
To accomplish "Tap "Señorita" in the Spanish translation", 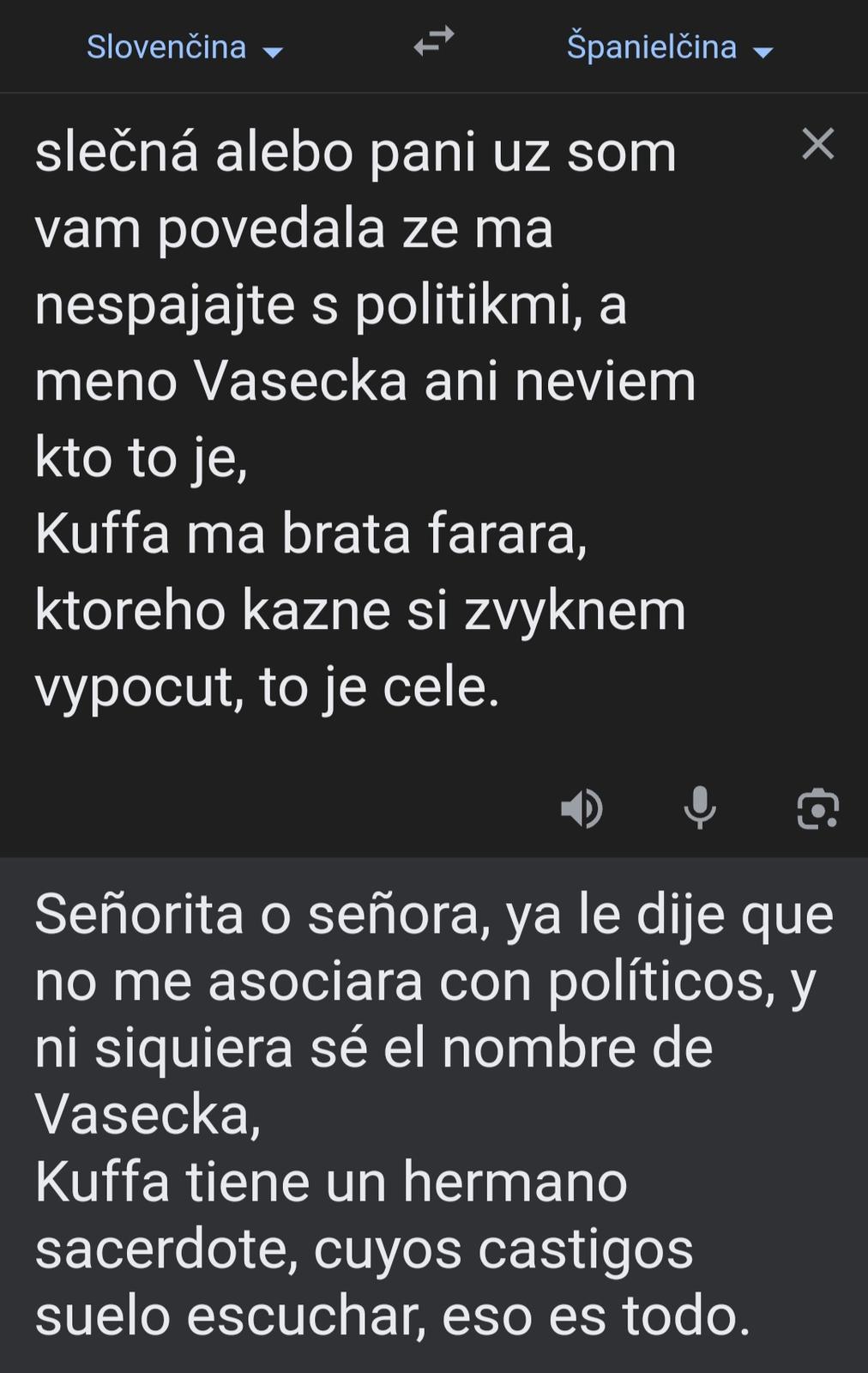I will 139,915.
